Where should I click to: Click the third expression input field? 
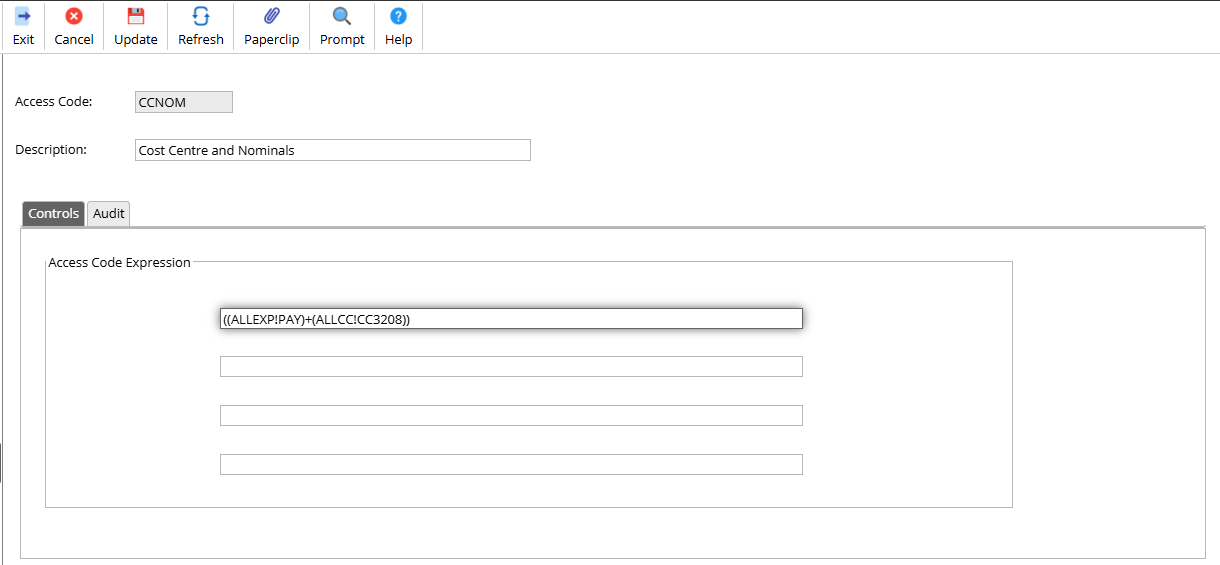511,415
